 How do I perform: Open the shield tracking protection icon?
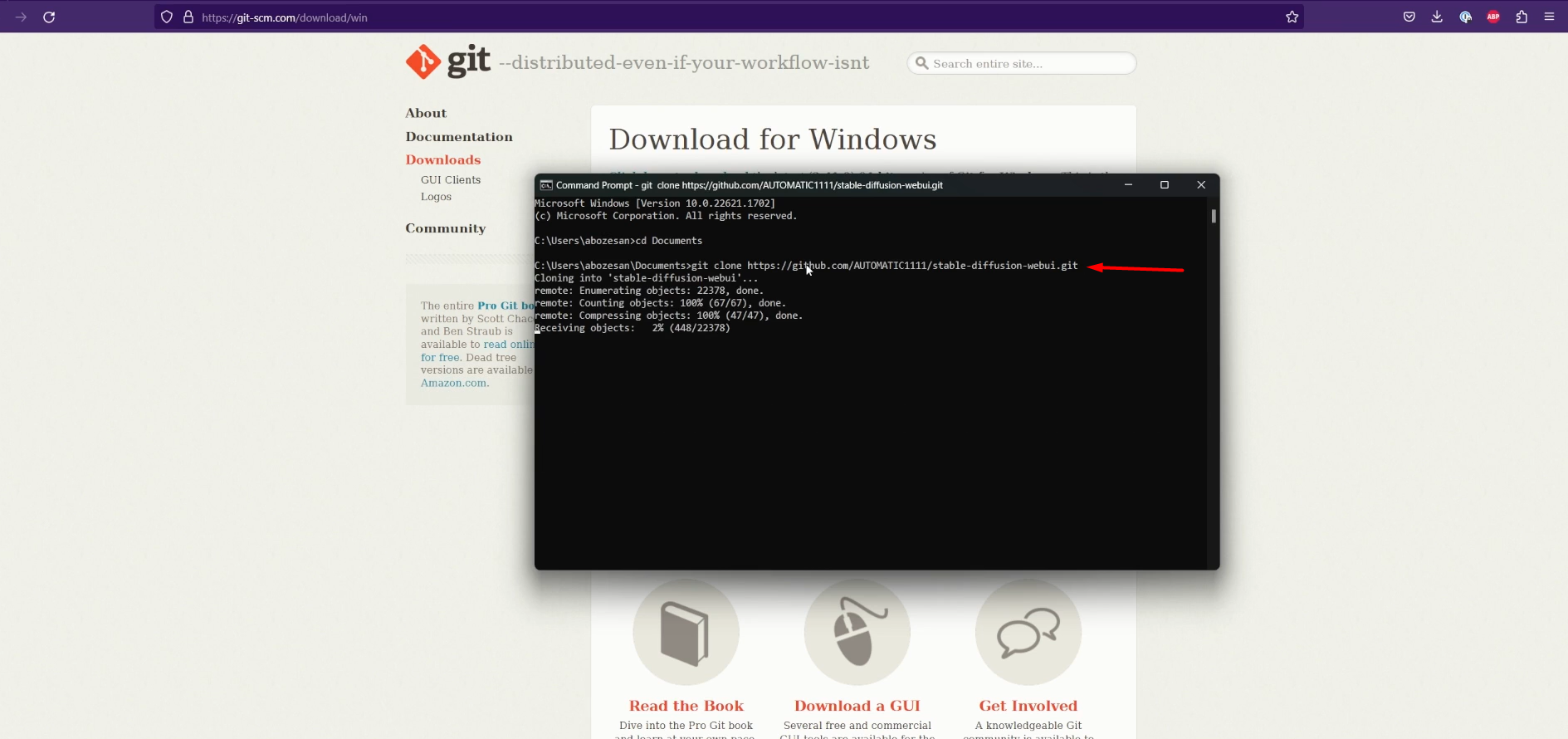[167, 17]
